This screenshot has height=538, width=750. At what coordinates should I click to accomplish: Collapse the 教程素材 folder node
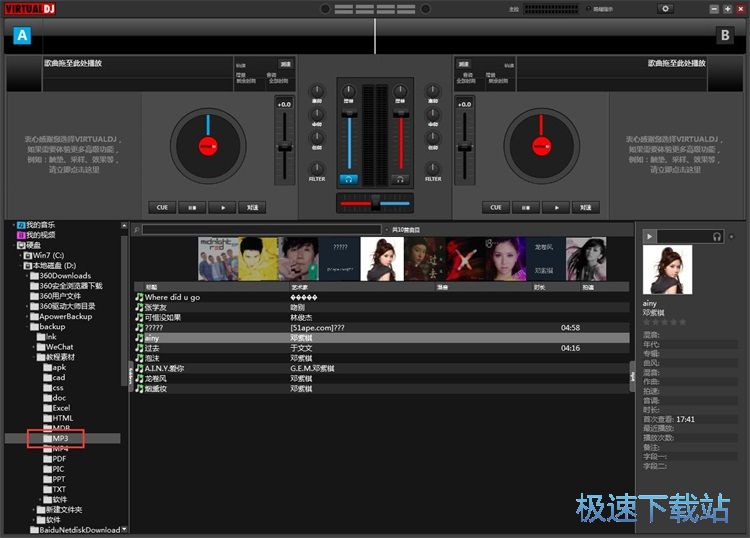(34, 357)
